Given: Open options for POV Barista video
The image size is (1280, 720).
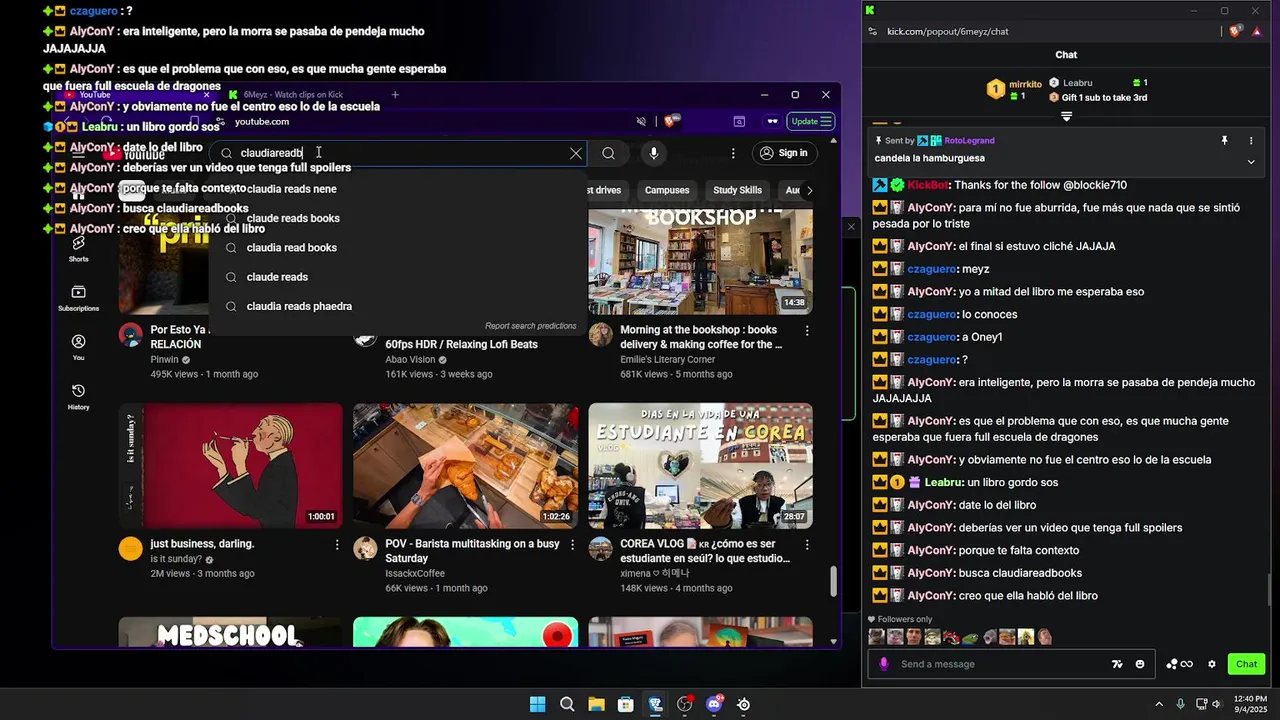Looking at the screenshot, I should (572, 545).
